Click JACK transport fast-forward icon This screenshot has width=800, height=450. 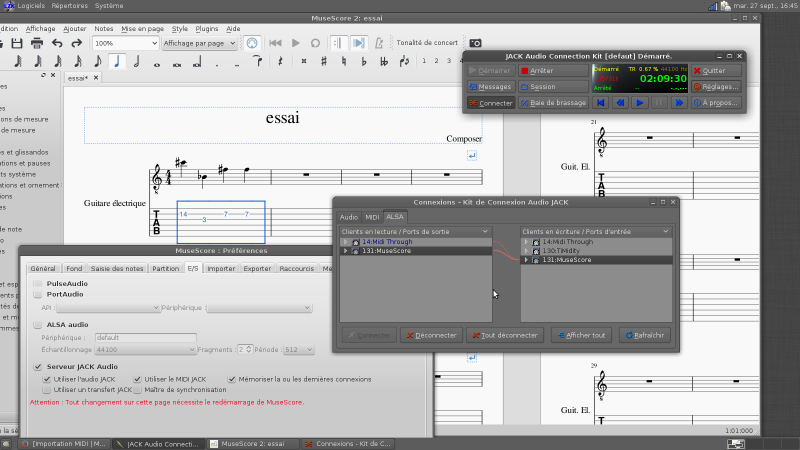point(679,102)
